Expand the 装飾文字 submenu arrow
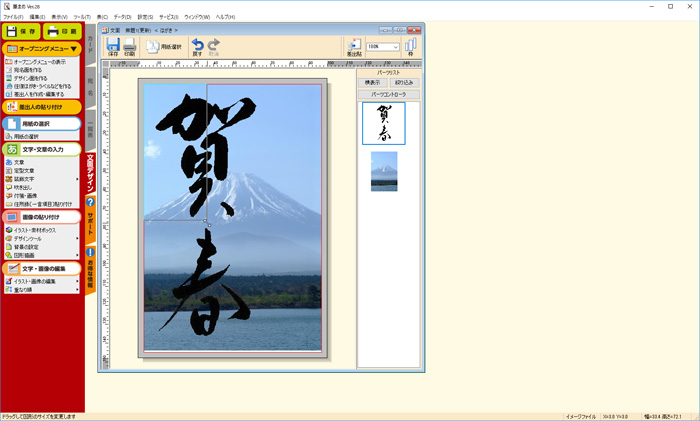This screenshot has width=700, height=421. click(x=78, y=179)
